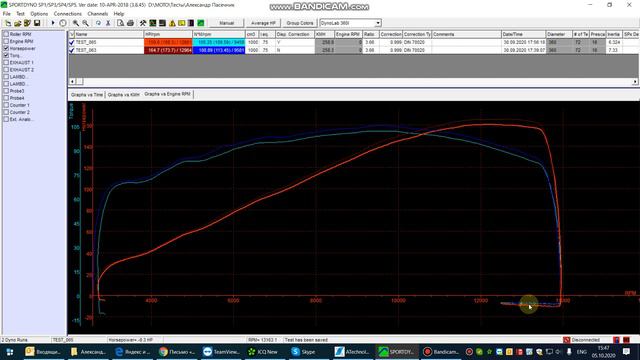
Task: Click the document page toolbar icon
Action: pyautogui.click(x=120, y=23)
